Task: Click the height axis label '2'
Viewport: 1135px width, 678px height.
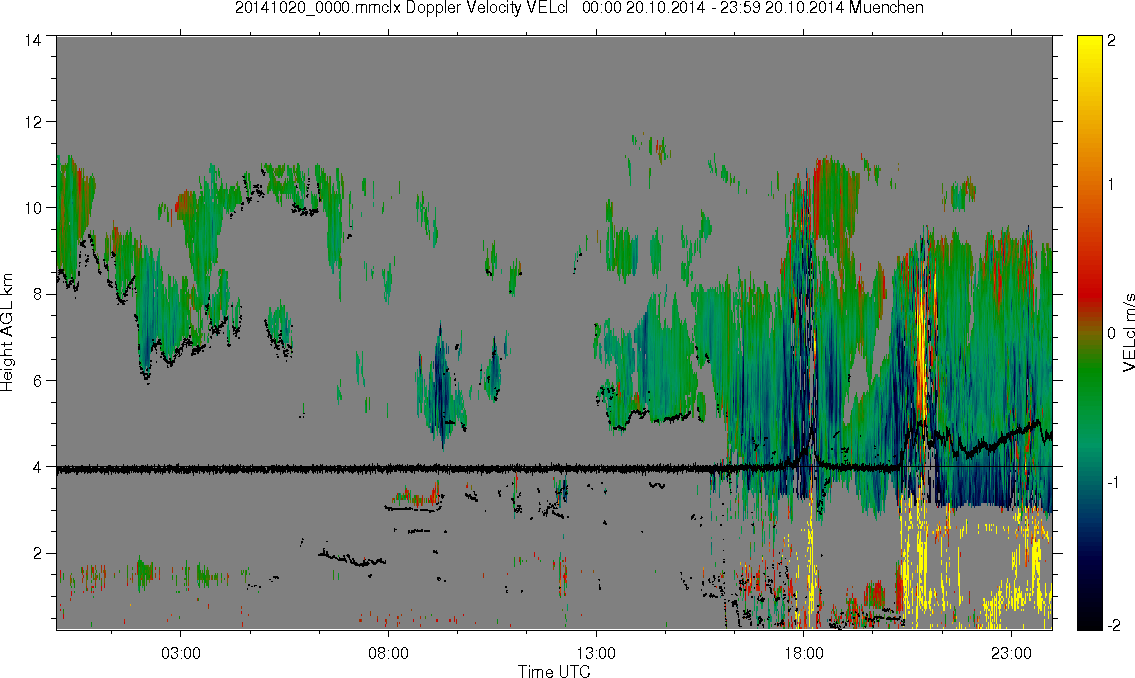Action: click(x=37, y=554)
